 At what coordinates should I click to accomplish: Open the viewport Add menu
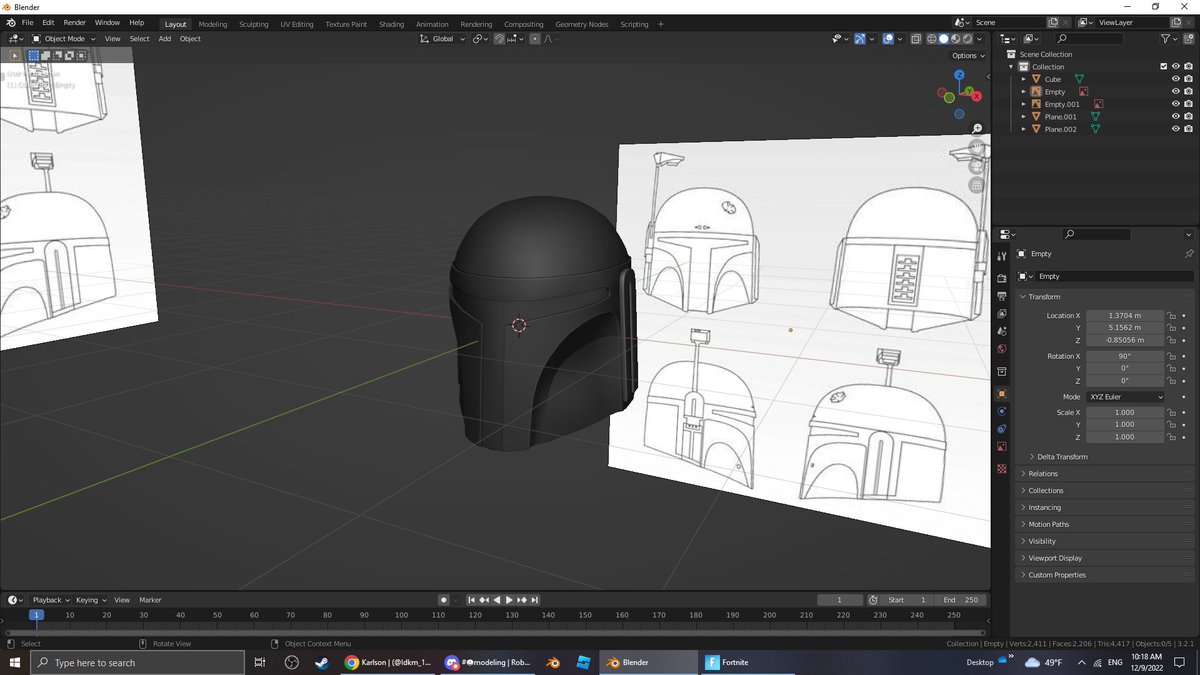click(x=164, y=39)
